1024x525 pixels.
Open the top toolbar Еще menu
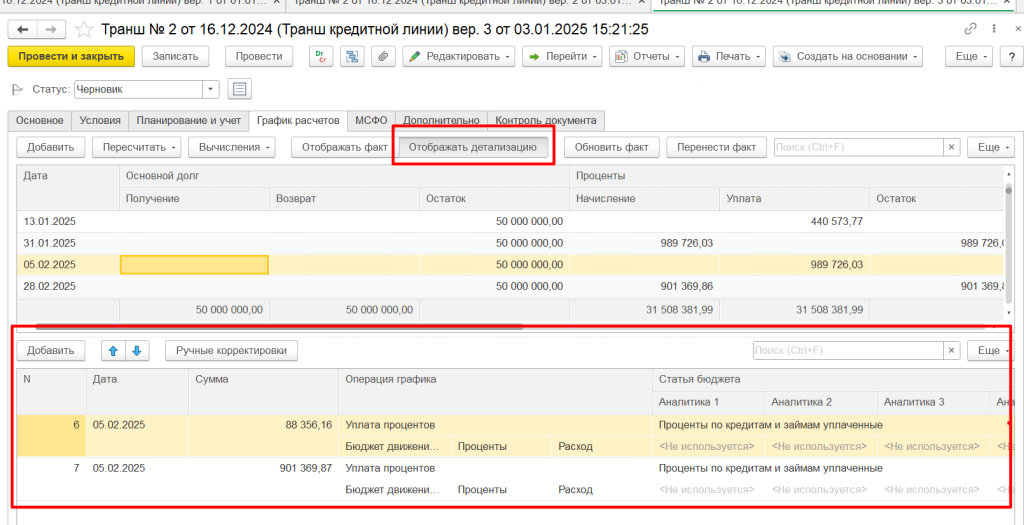click(x=968, y=56)
